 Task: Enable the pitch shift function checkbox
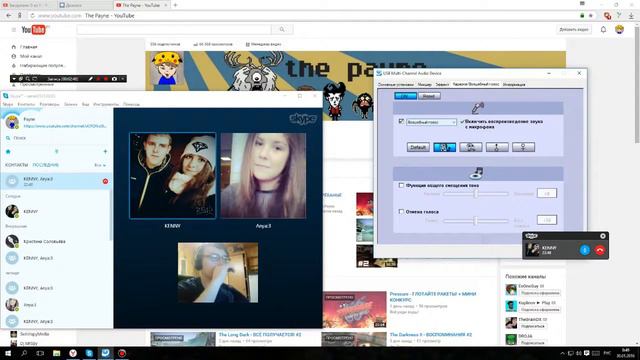[x=401, y=185]
